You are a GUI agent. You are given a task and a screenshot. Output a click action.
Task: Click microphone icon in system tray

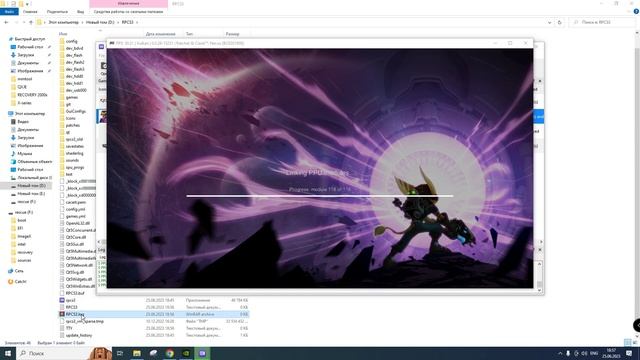point(568,353)
